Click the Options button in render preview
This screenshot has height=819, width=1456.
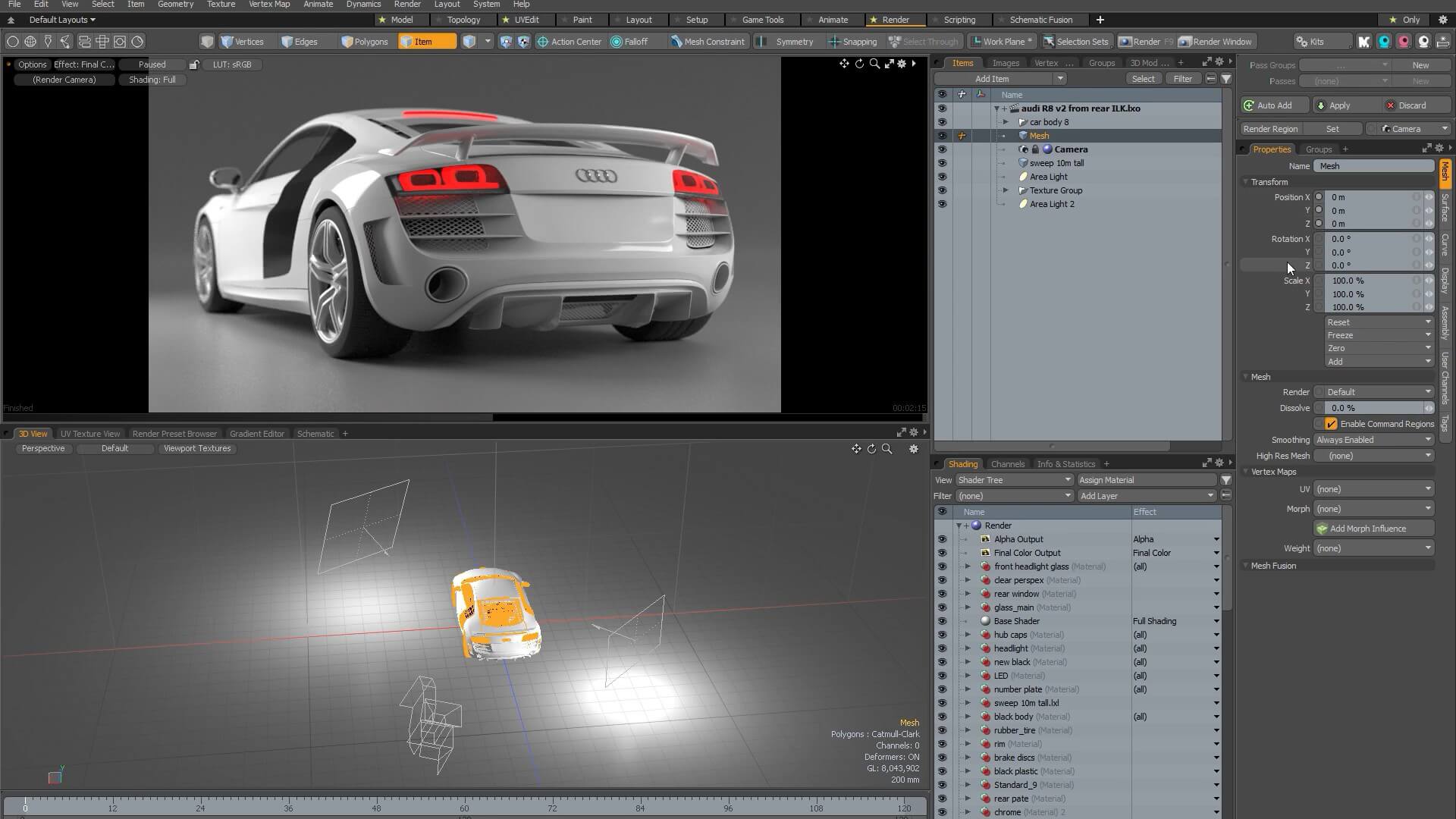coord(33,64)
